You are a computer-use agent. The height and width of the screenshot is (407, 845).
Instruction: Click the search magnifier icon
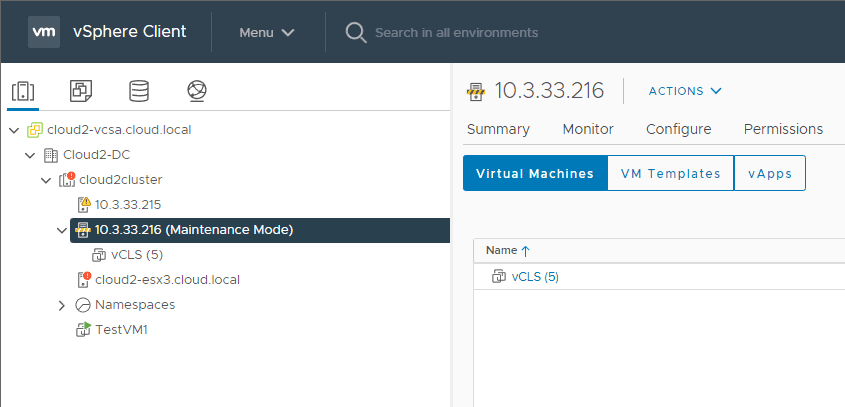click(355, 32)
